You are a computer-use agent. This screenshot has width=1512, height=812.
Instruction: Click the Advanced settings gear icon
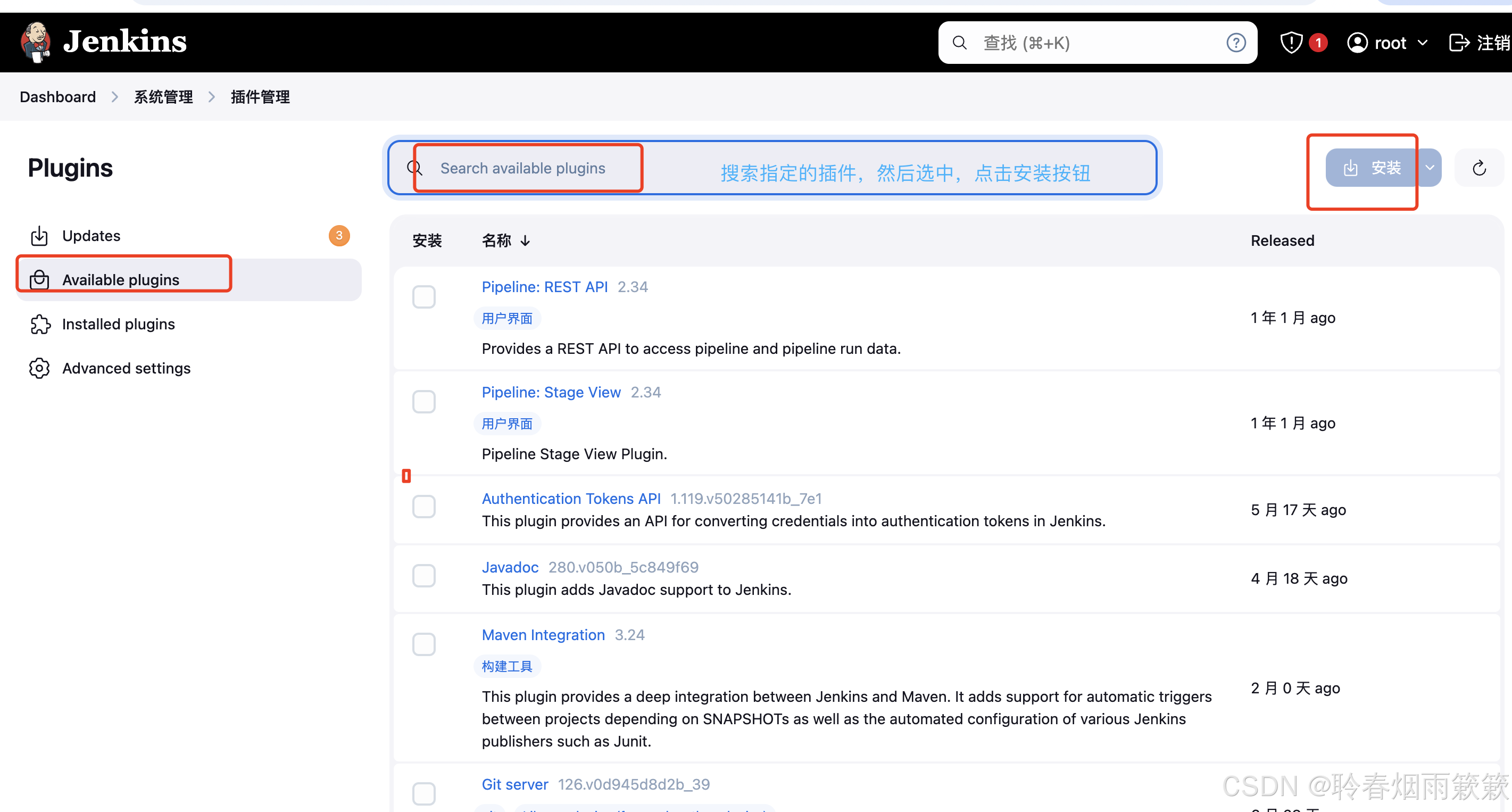pos(39,368)
